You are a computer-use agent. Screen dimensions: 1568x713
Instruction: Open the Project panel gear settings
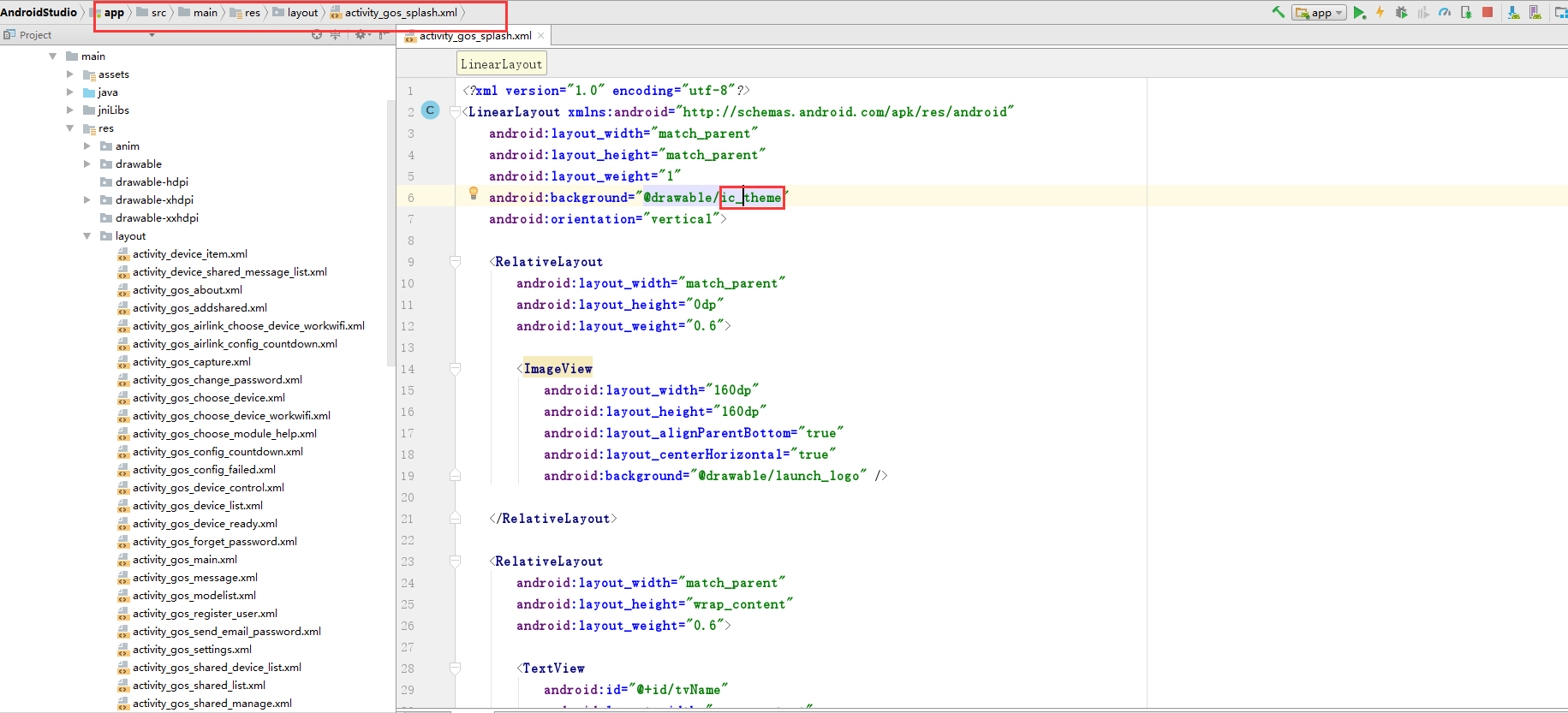361,34
